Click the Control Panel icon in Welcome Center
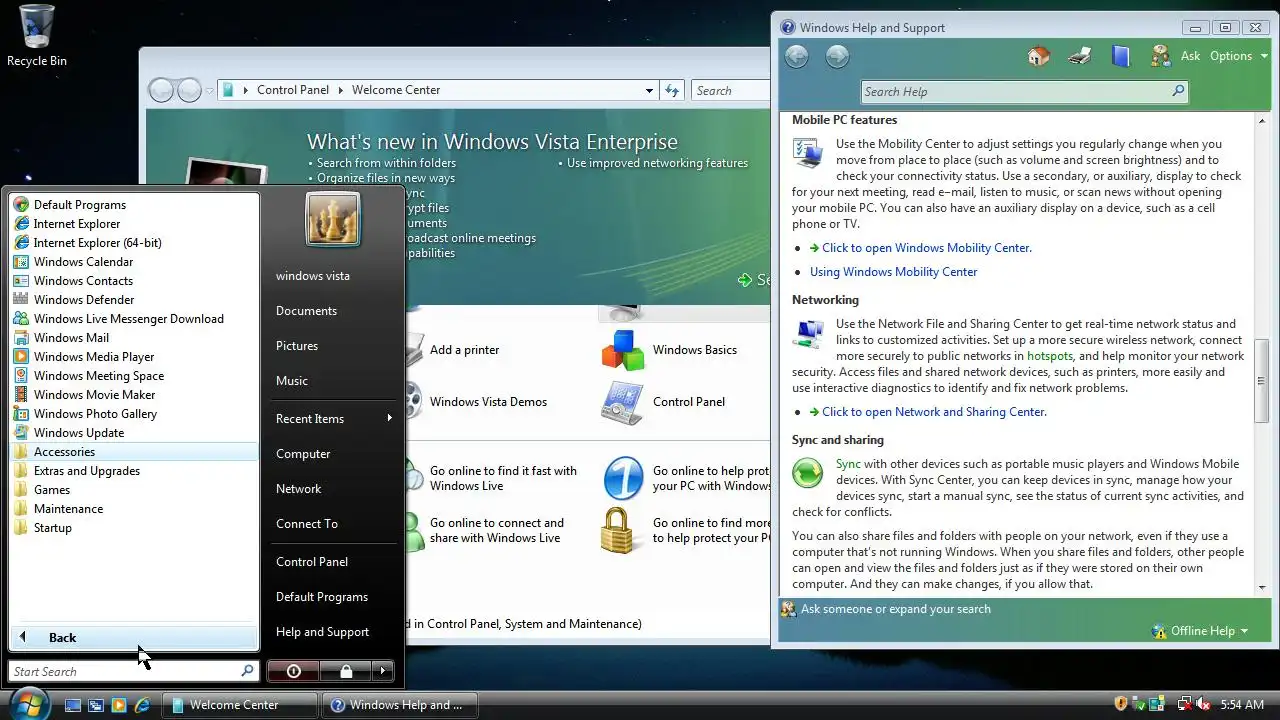This screenshot has width=1280, height=720. point(622,402)
